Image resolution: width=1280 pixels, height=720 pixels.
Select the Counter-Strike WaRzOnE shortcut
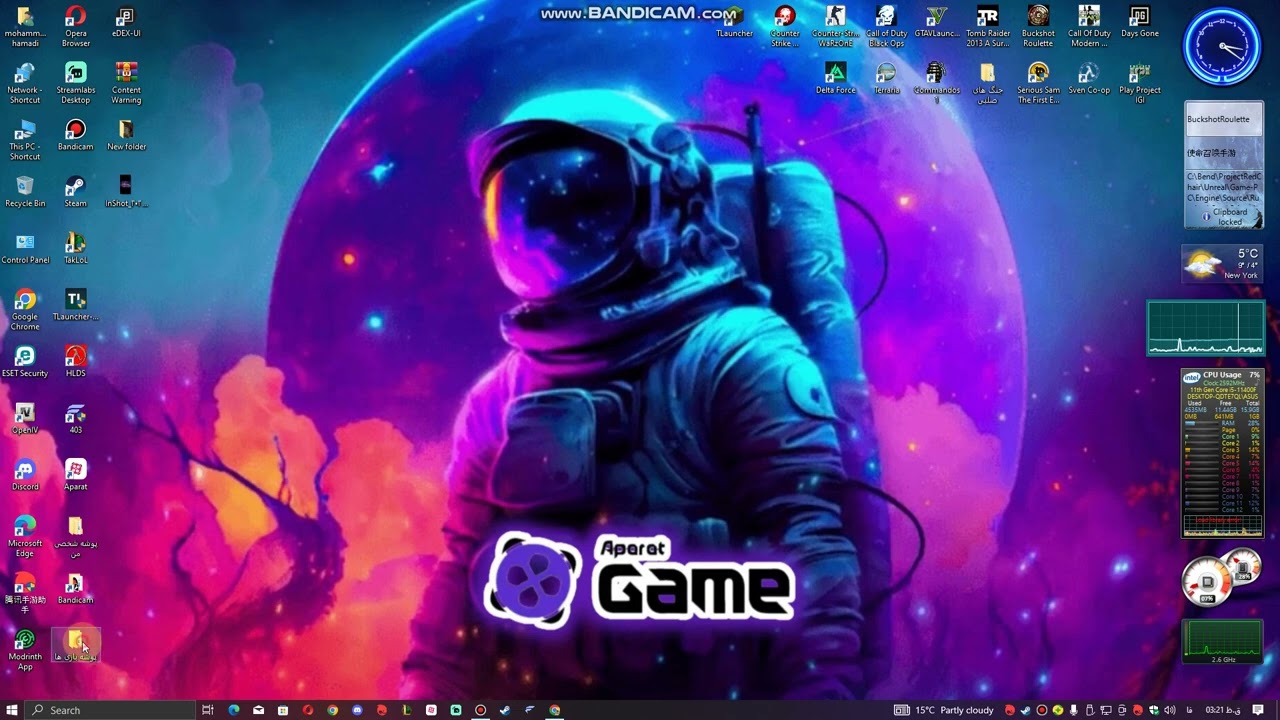coord(835,26)
